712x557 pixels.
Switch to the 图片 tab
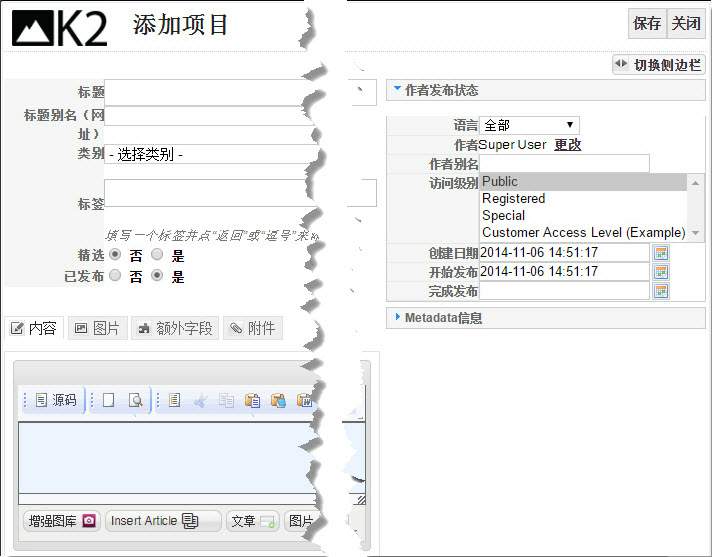point(97,328)
